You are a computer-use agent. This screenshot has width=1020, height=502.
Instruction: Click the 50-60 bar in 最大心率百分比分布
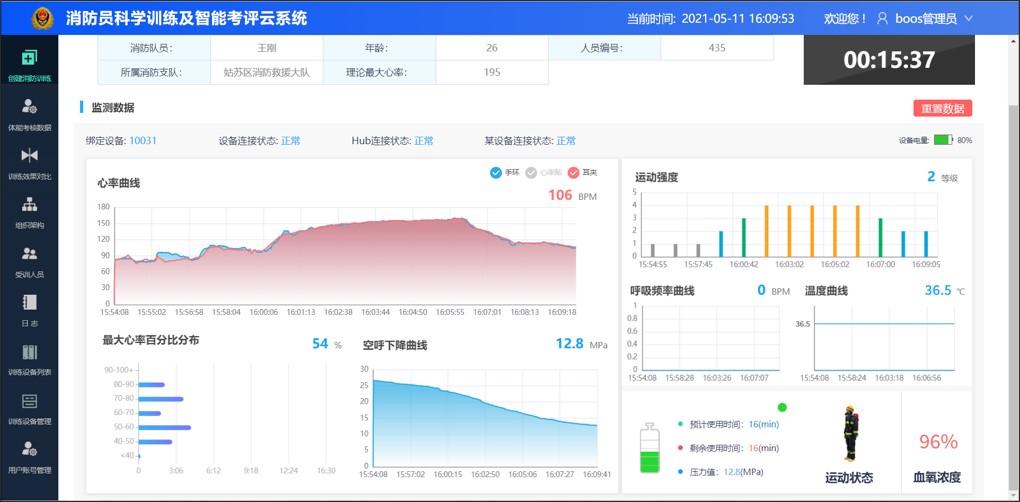click(164, 427)
